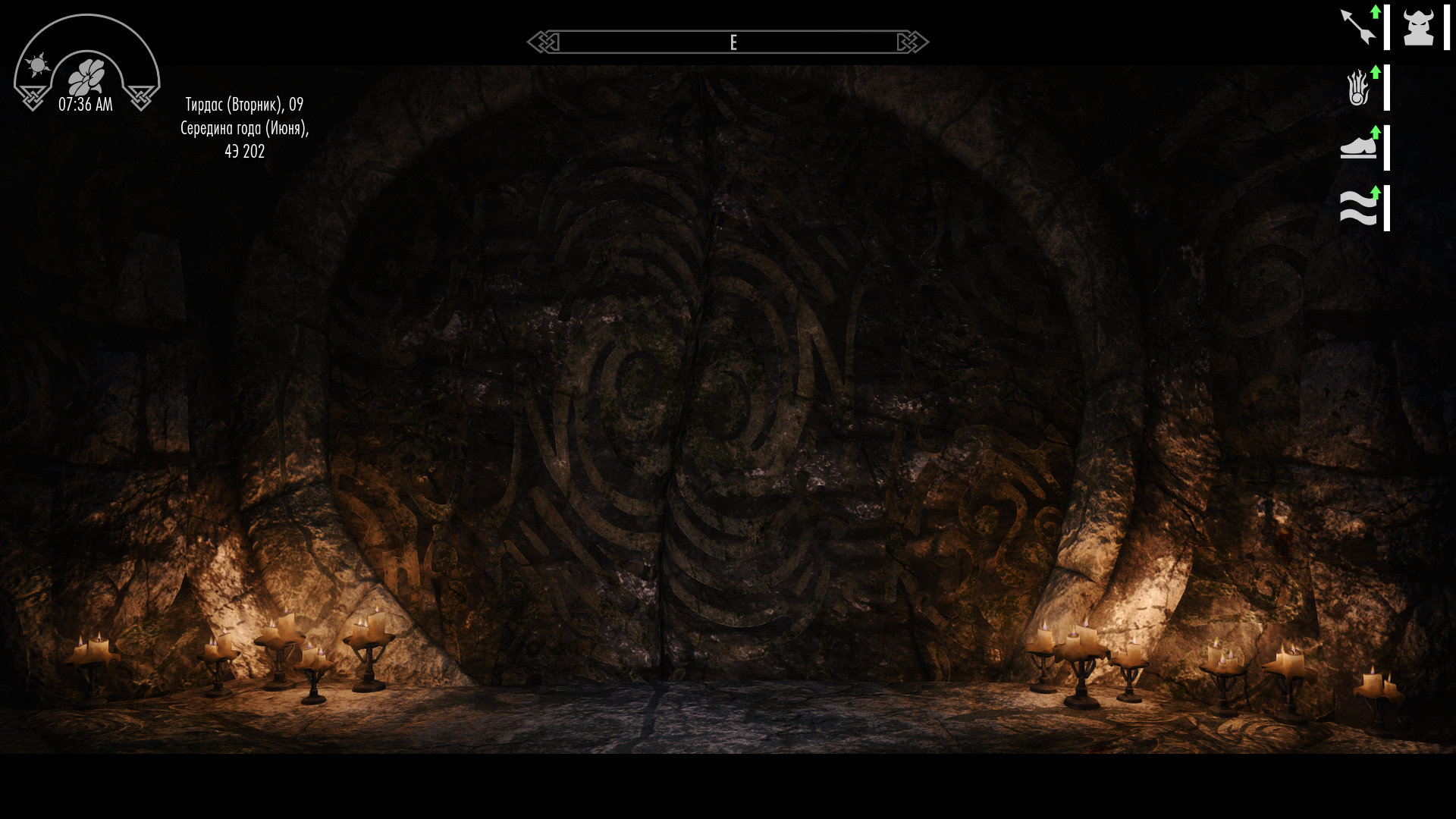Click the magic hand effect icon
This screenshot has width=1456, height=819.
point(1360,86)
